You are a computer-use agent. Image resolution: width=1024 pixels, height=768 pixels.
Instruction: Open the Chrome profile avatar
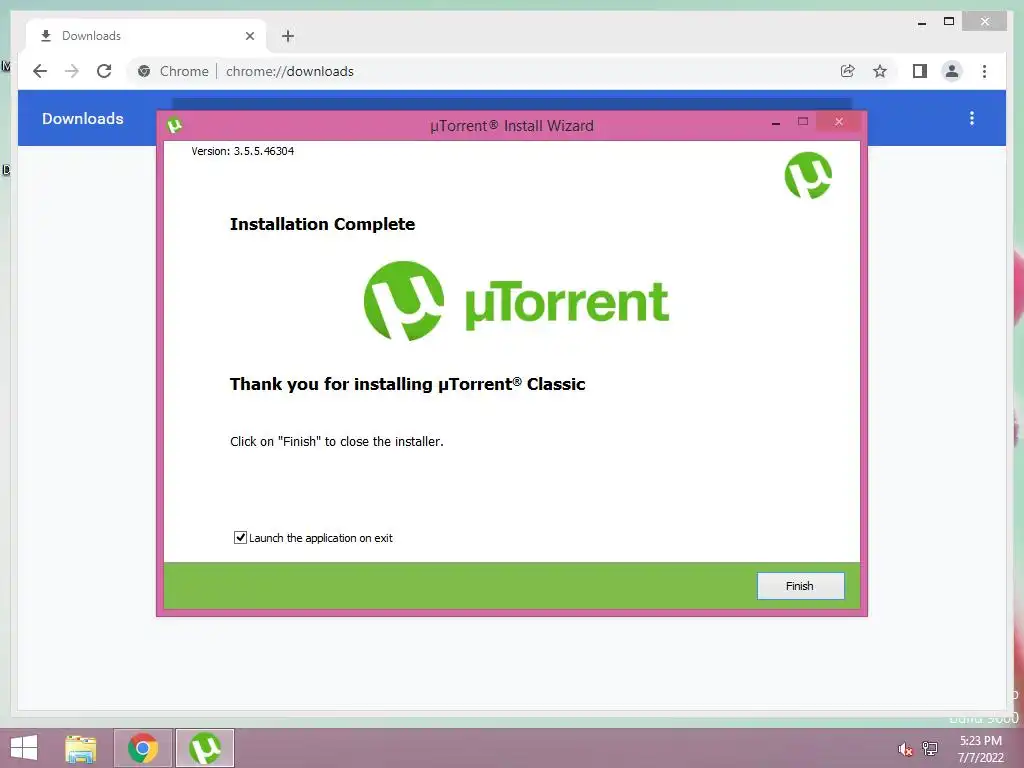[x=952, y=71]
